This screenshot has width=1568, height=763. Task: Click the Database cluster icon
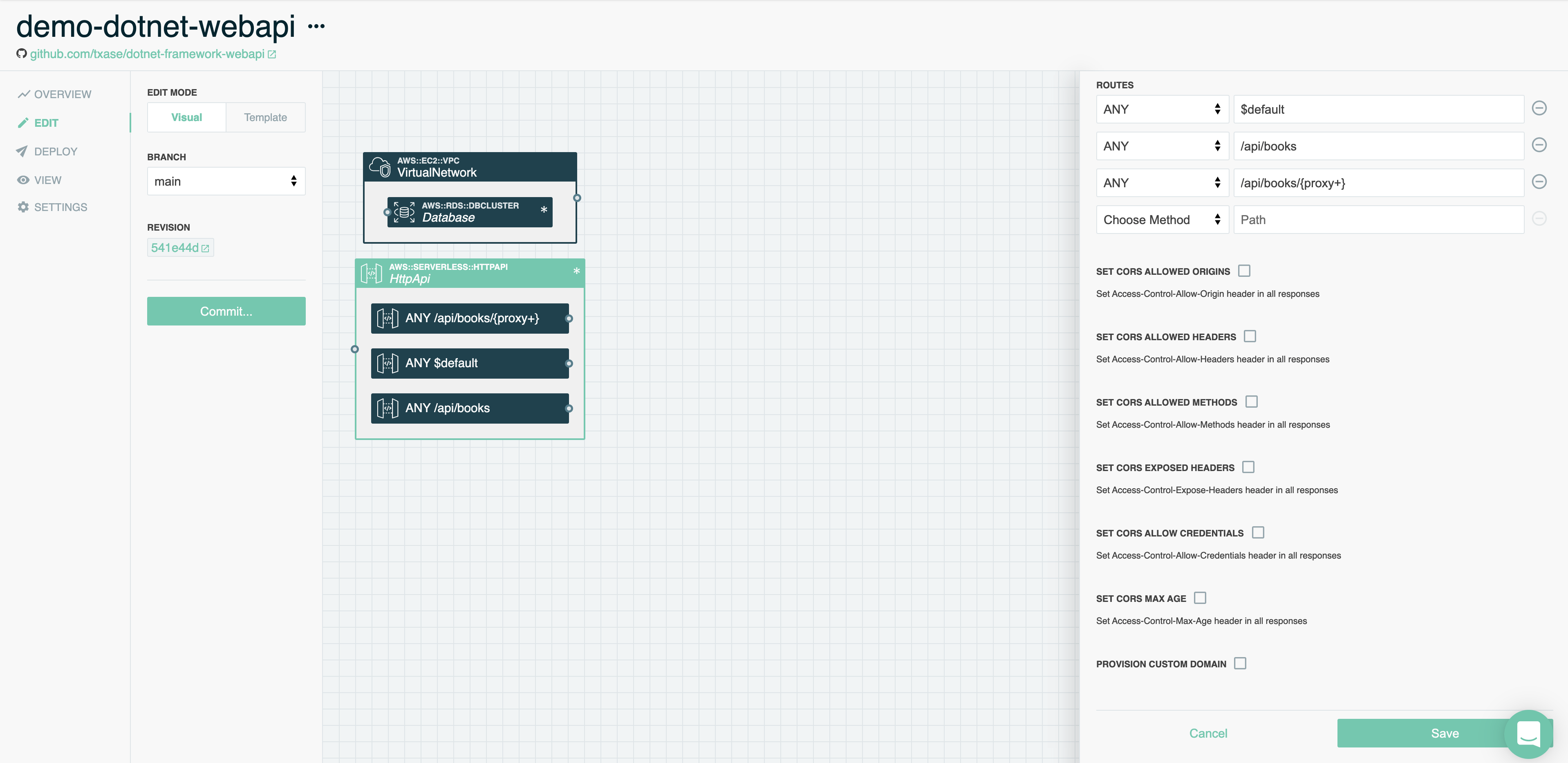(x=403, y=212)
